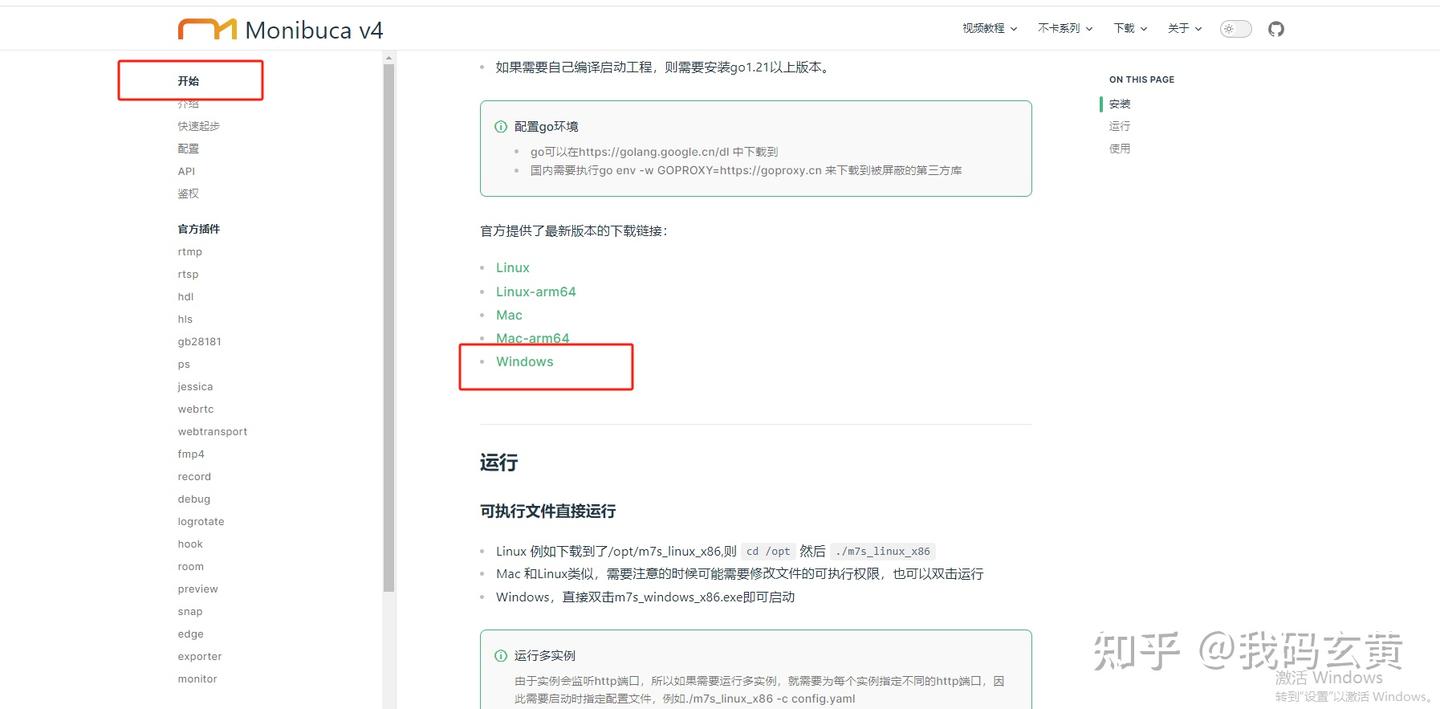Click the highlighted 开始 sidebar heading
Image resolution: width=1440 pixels, height=709 pixels.
pyautogui.click(x=186, y=80)
